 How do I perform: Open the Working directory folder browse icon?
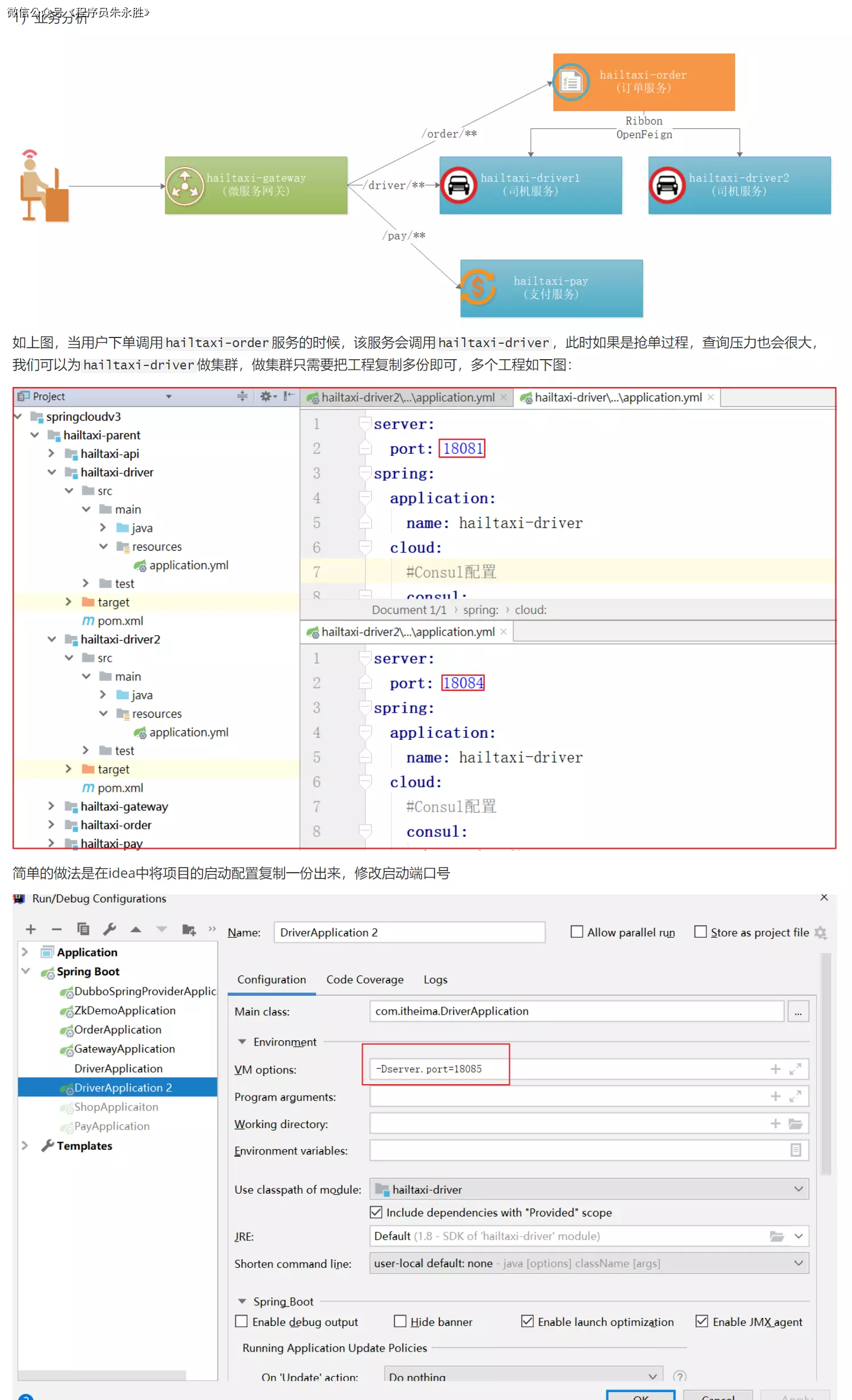click(x=796, y=1124)
